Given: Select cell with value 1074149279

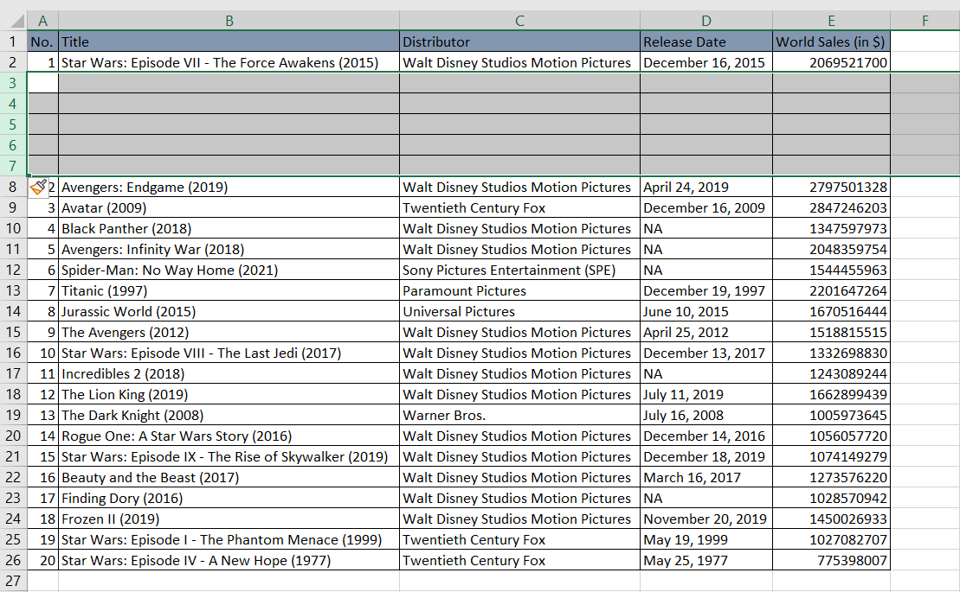Looking at the screenshot, I should pos(831,457).
